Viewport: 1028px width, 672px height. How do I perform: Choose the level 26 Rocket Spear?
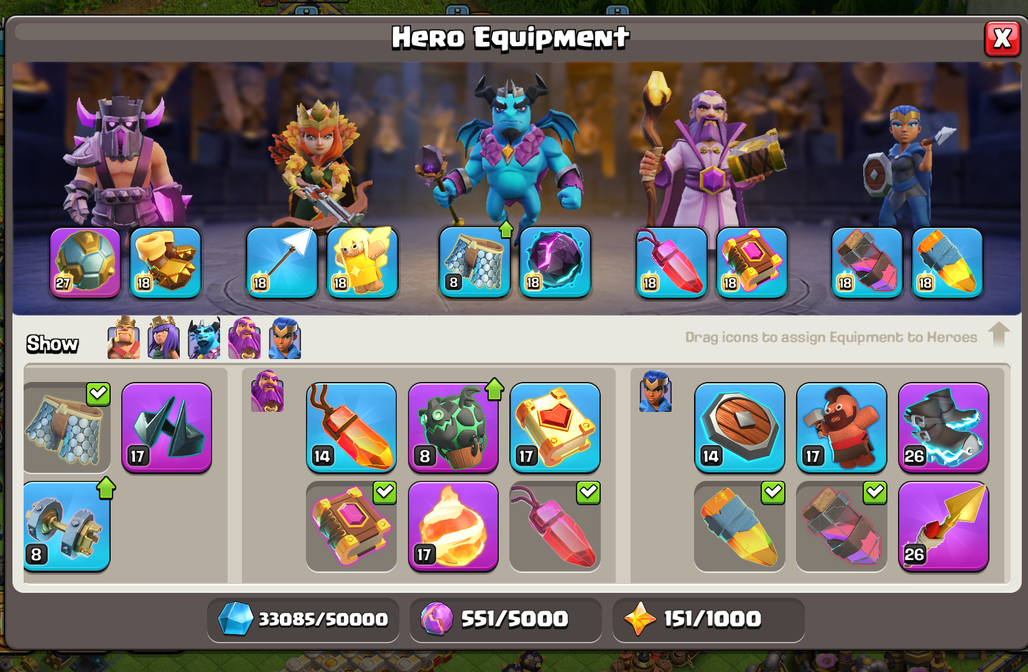point(943,526)
